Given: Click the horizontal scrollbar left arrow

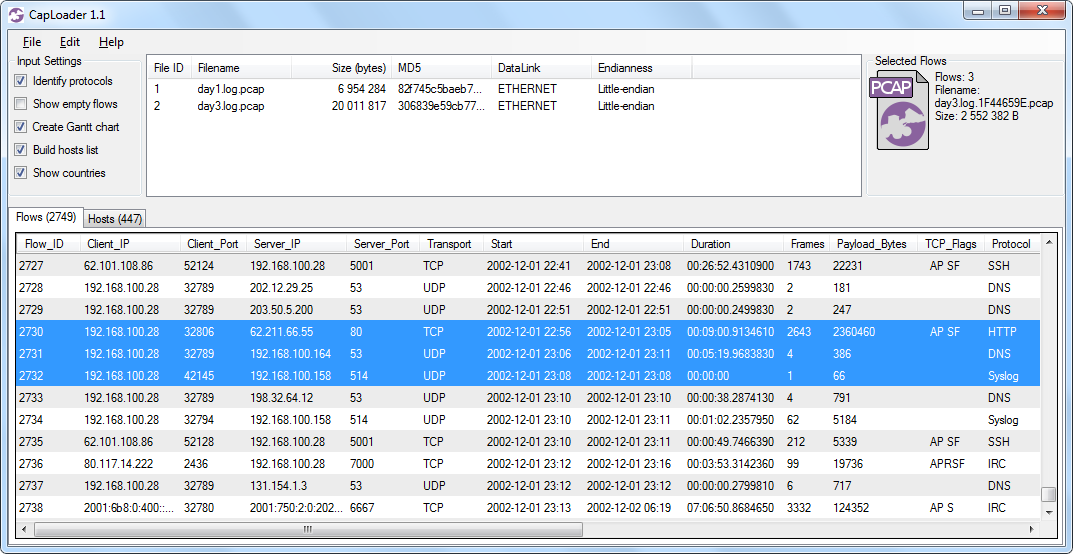Looking at the screenshot, I should coord(26,529).
